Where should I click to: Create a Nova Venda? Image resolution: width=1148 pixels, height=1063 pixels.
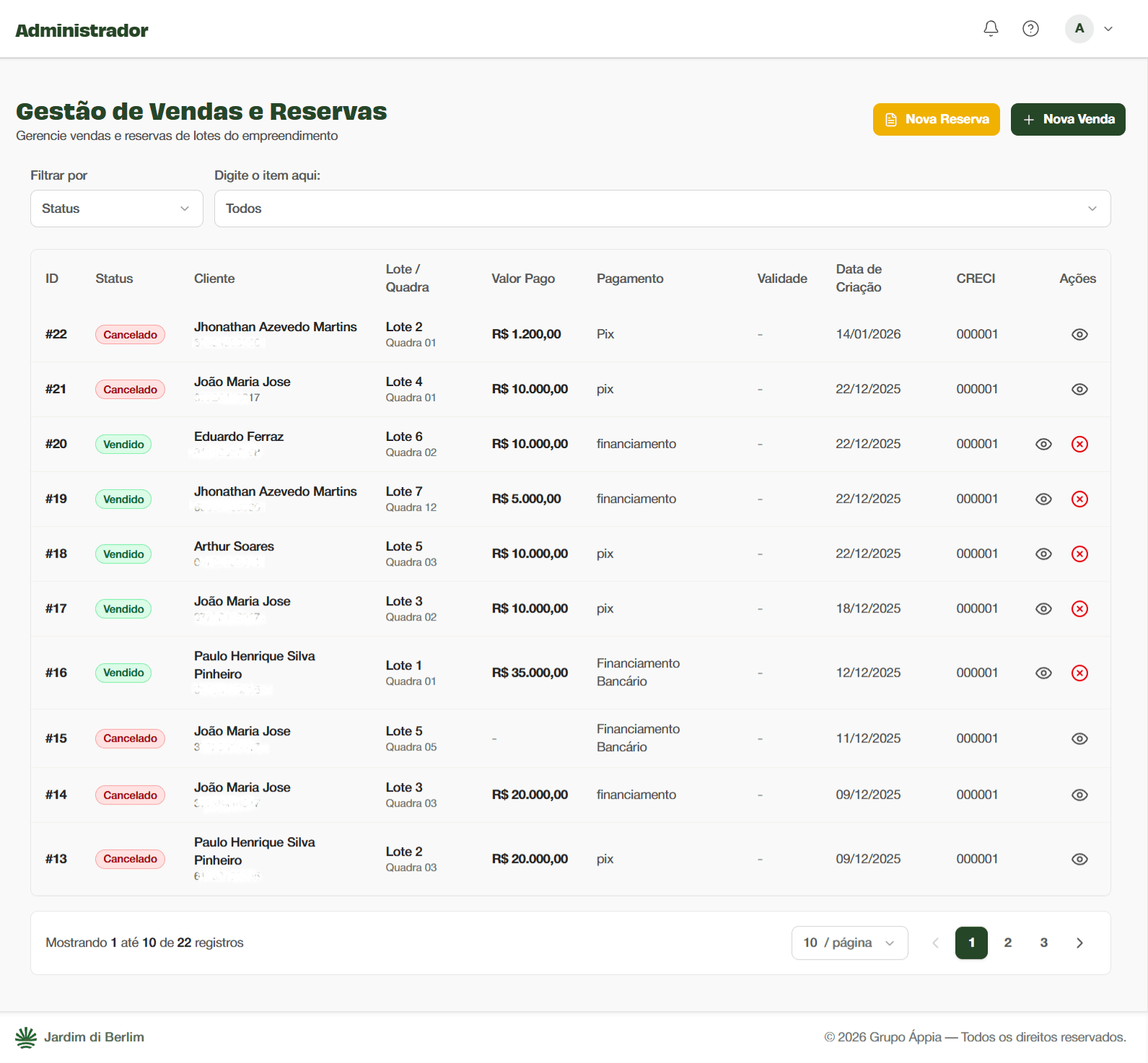coord(1068,119)
